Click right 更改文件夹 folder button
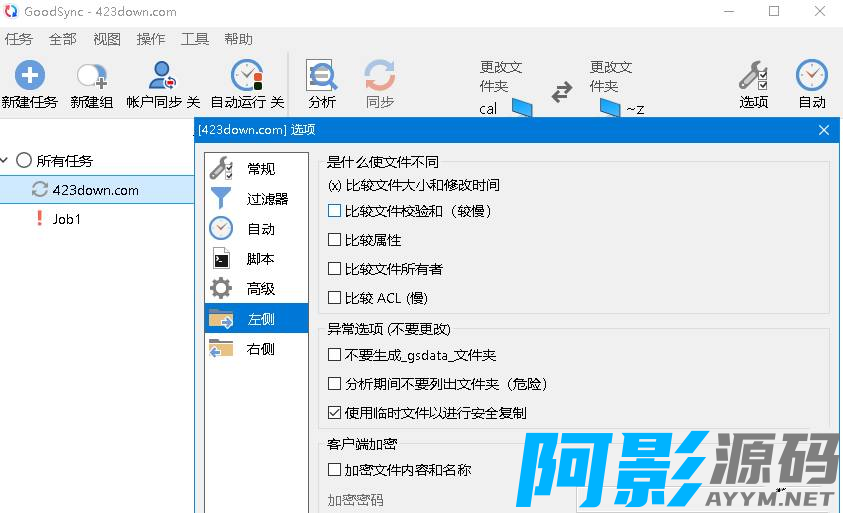 (x=611, y=76)
